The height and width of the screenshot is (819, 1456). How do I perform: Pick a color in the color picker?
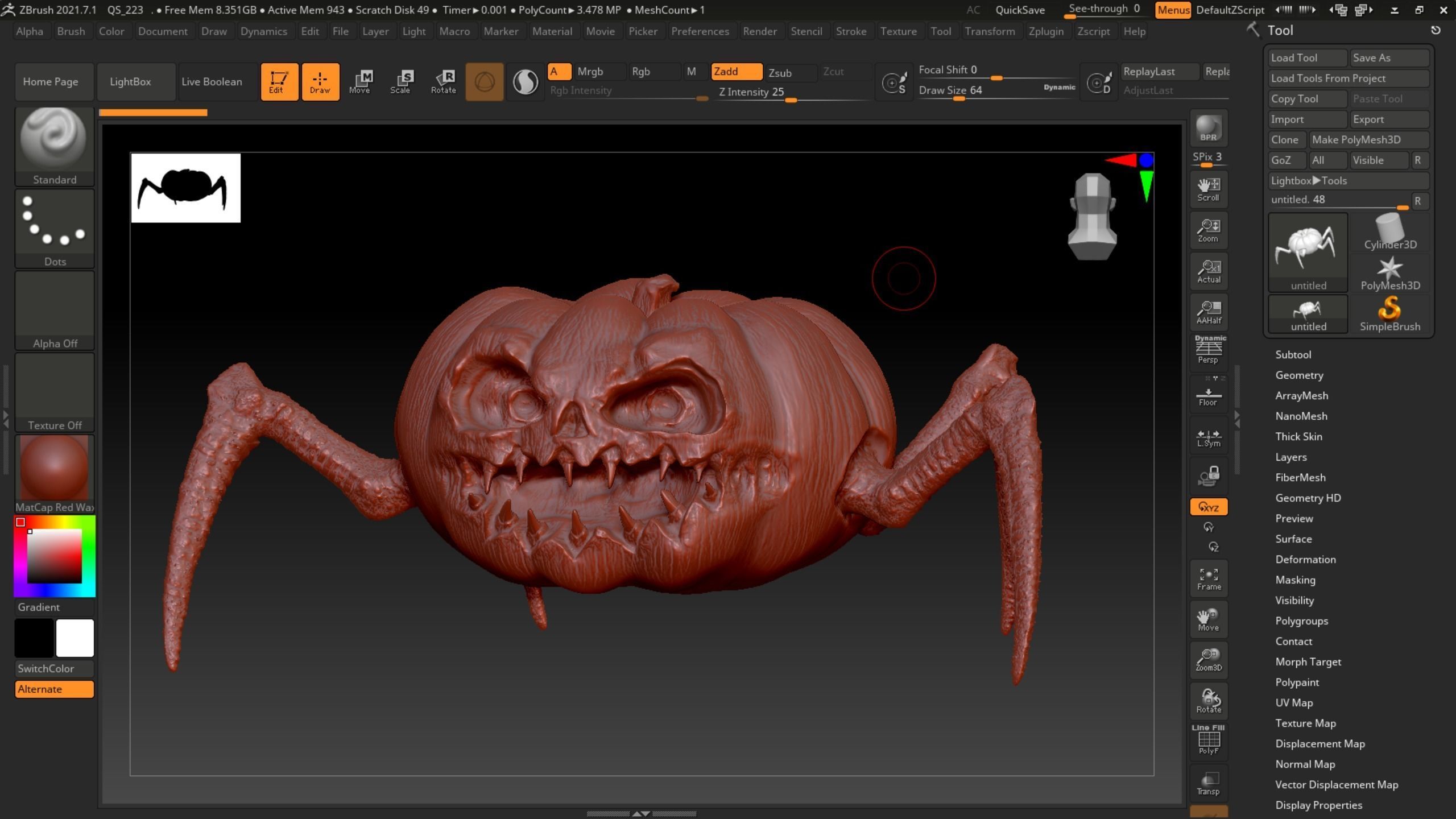pos(55,556)
